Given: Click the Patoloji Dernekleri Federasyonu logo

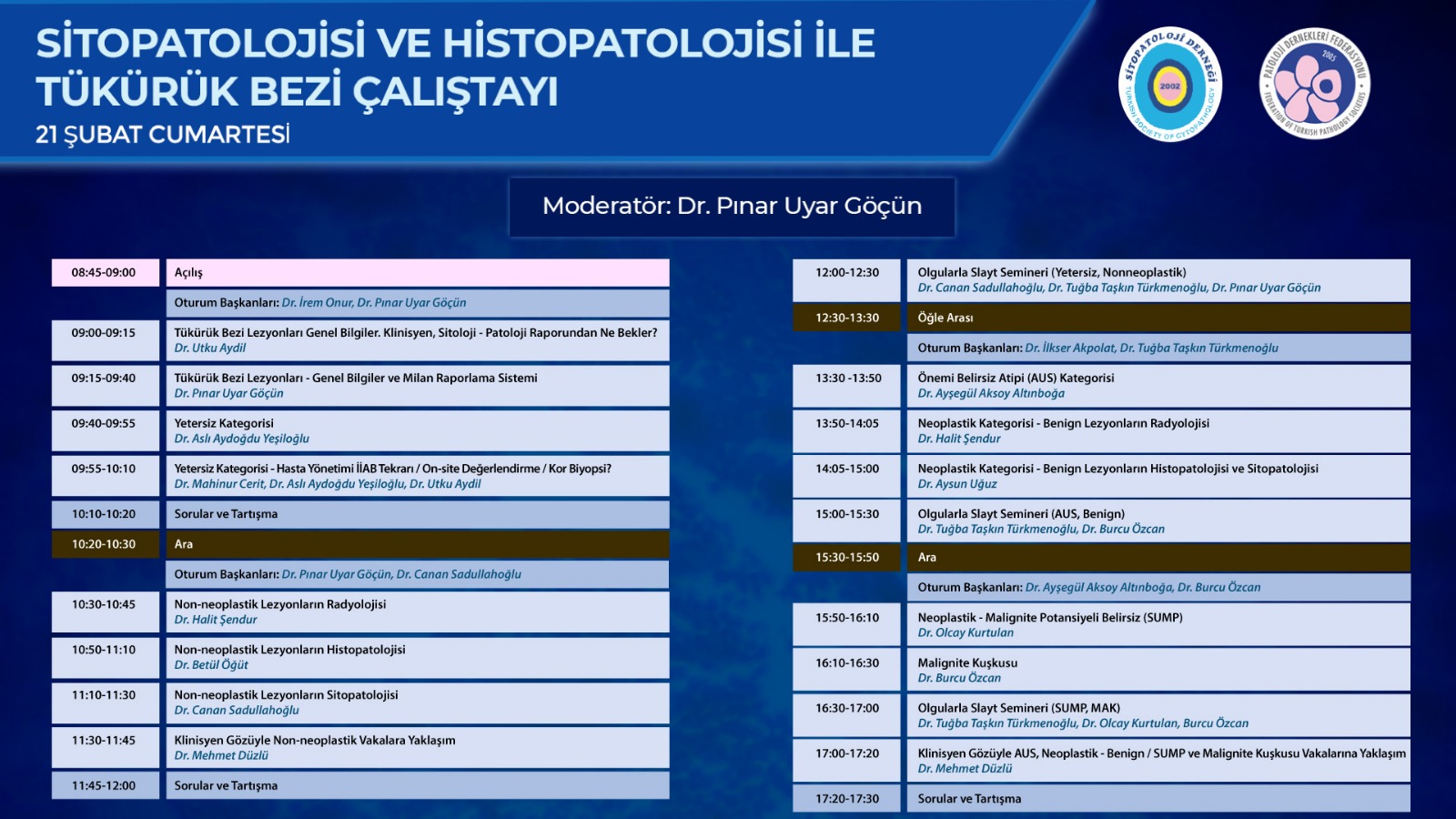Looking at the screenshot, I should (1314, 85).
